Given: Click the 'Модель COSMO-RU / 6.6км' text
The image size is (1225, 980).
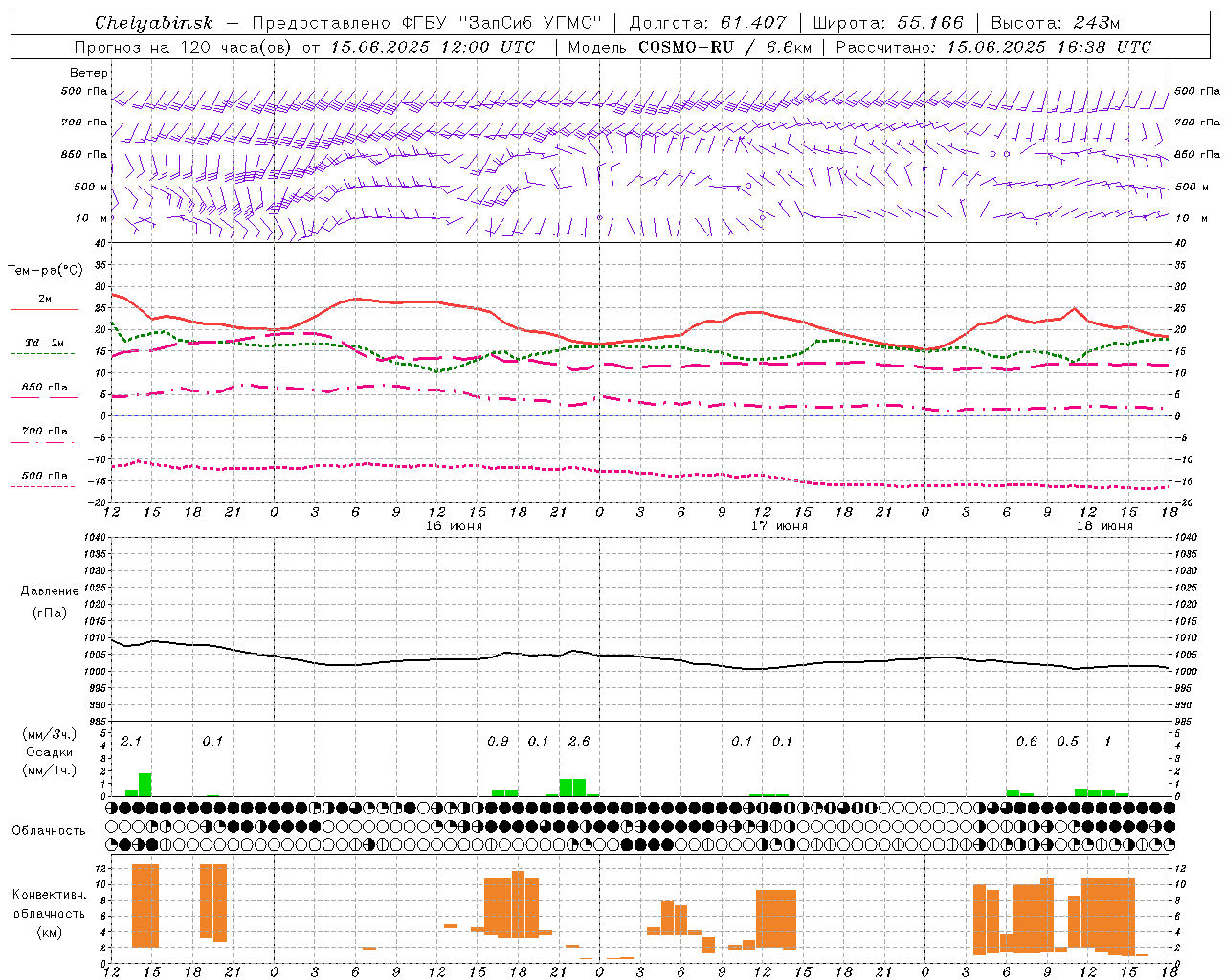Looking at the screenshot, I should click(689, 47).
